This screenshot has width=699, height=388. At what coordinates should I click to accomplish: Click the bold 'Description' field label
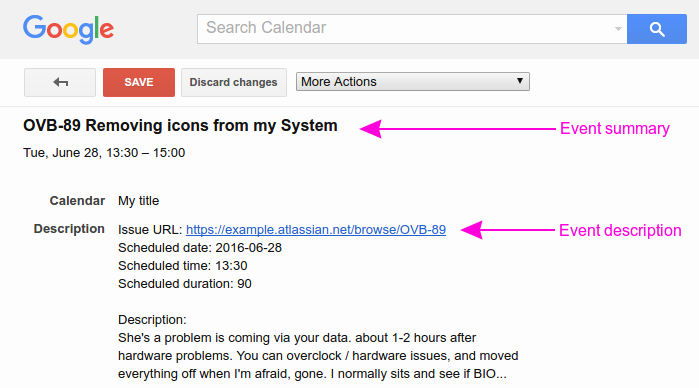(69, 229)
